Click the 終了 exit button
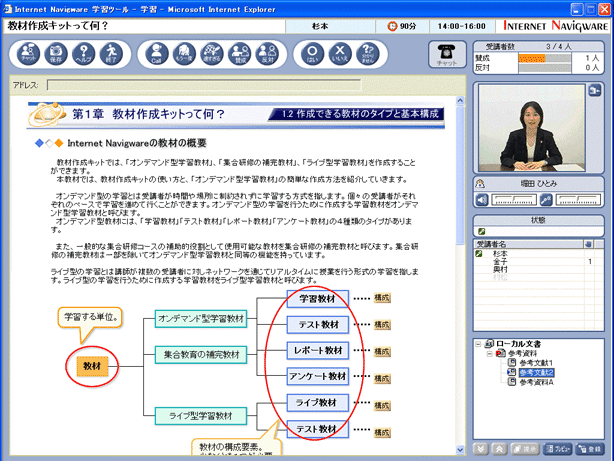Viewport: 614px width, 461px height. pyautogui.click(x=111, y=54)
